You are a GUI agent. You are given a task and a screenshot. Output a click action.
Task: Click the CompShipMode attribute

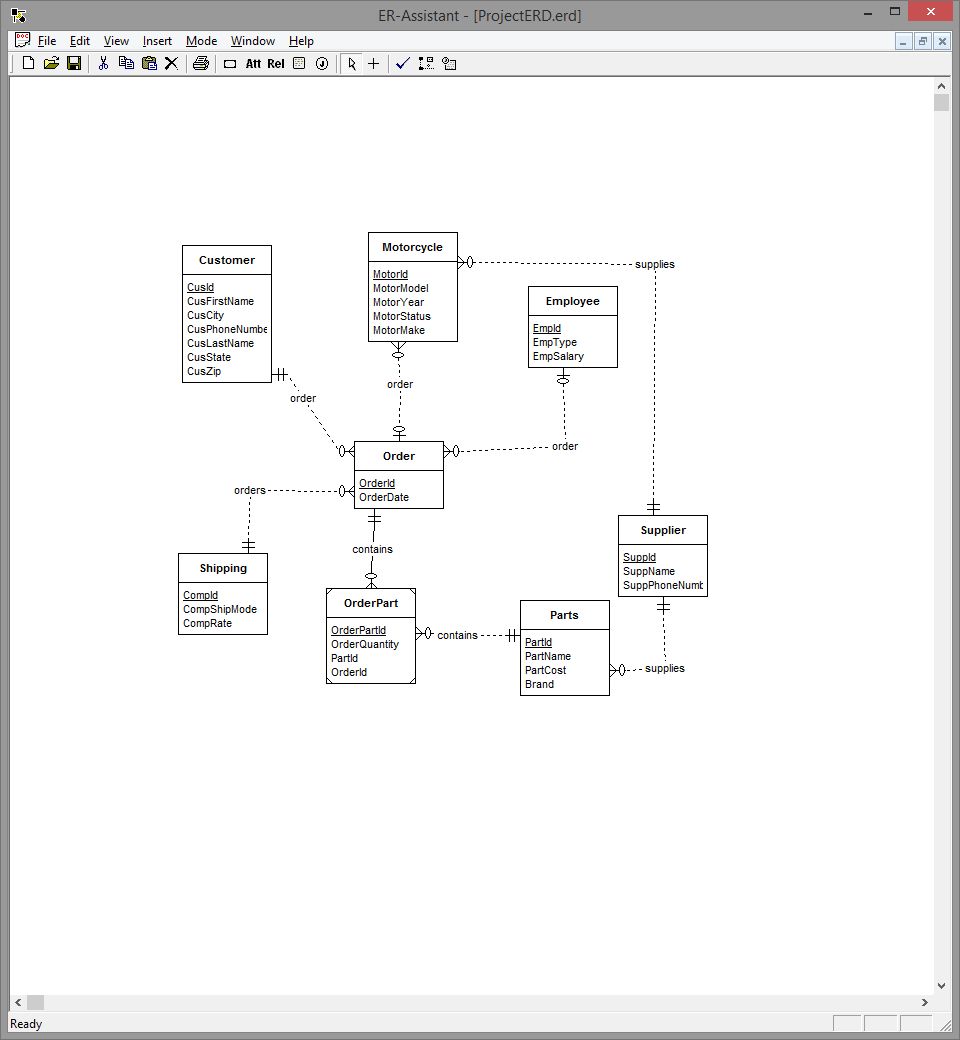click(x=220, y=610)
